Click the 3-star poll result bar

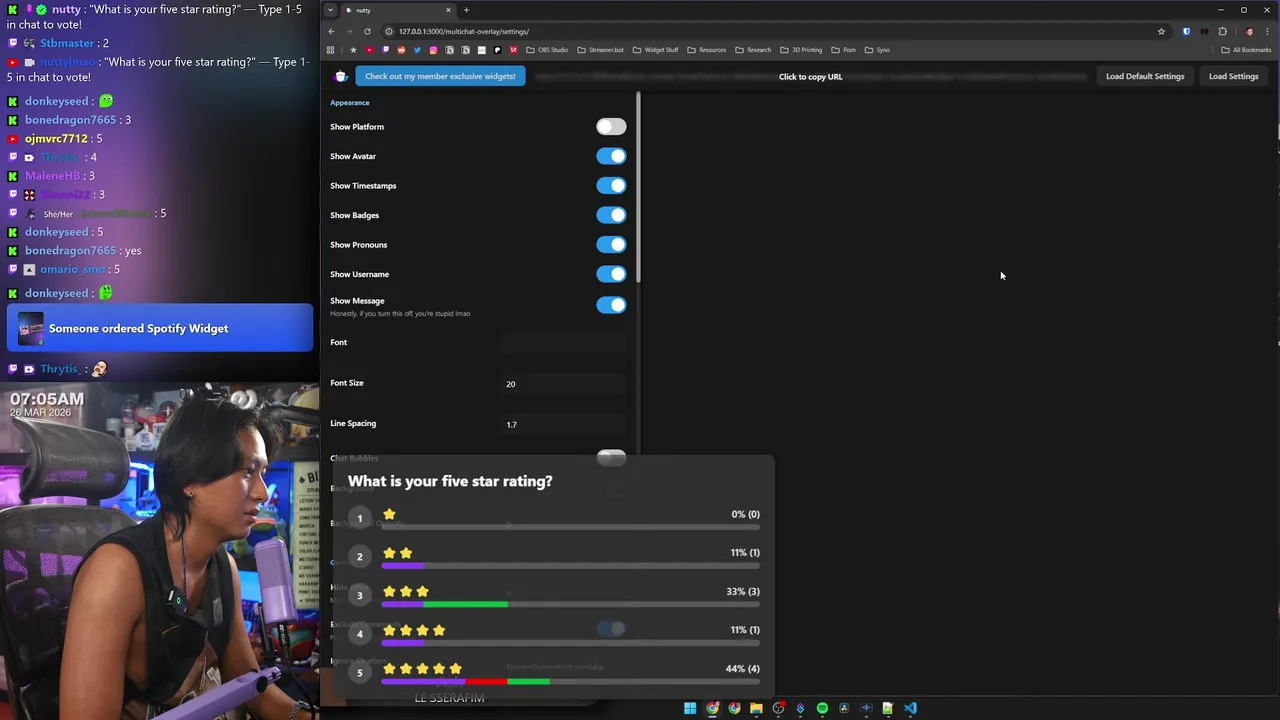(x=570, y=604)
